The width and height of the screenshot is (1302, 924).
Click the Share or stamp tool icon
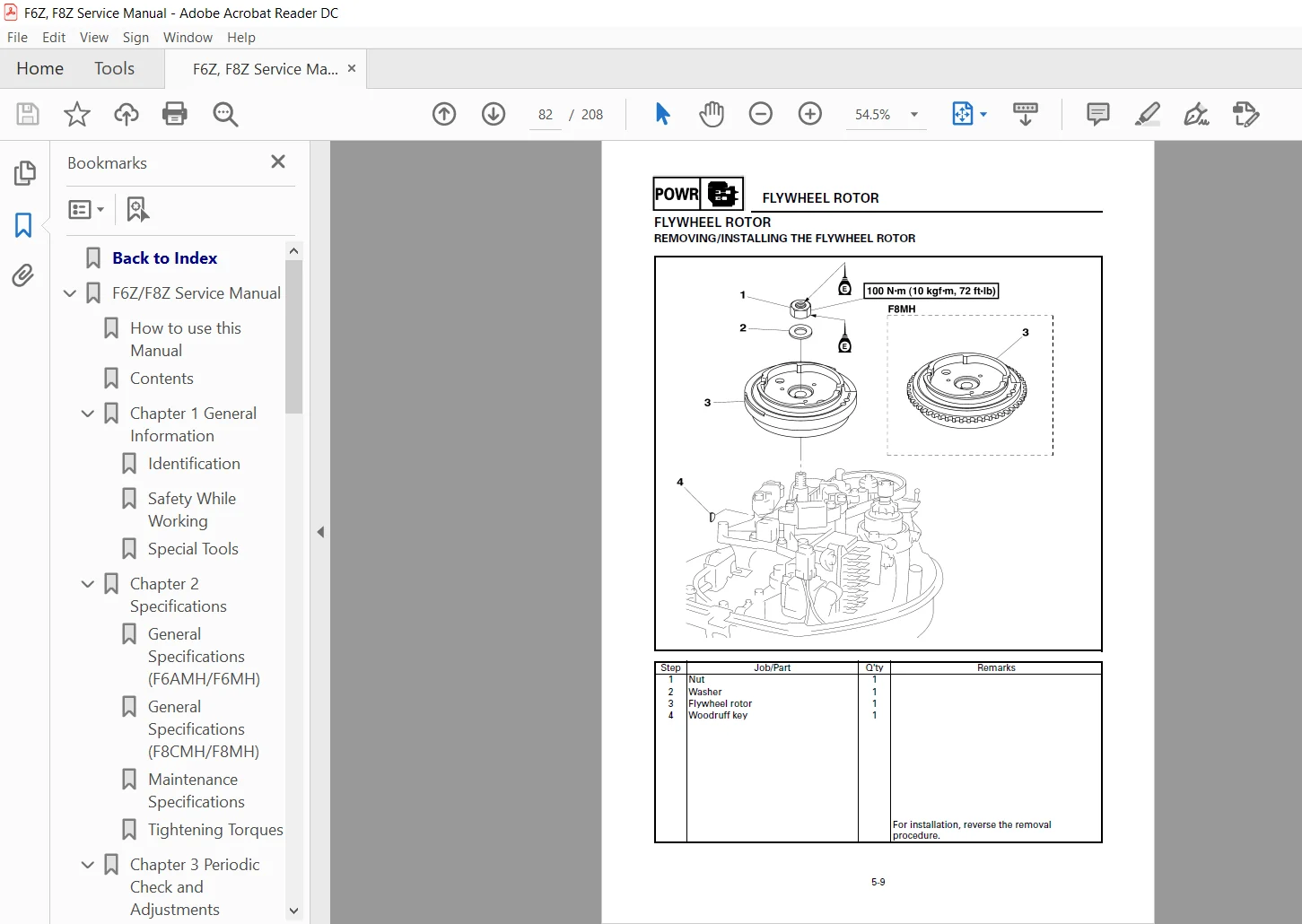1245,114
